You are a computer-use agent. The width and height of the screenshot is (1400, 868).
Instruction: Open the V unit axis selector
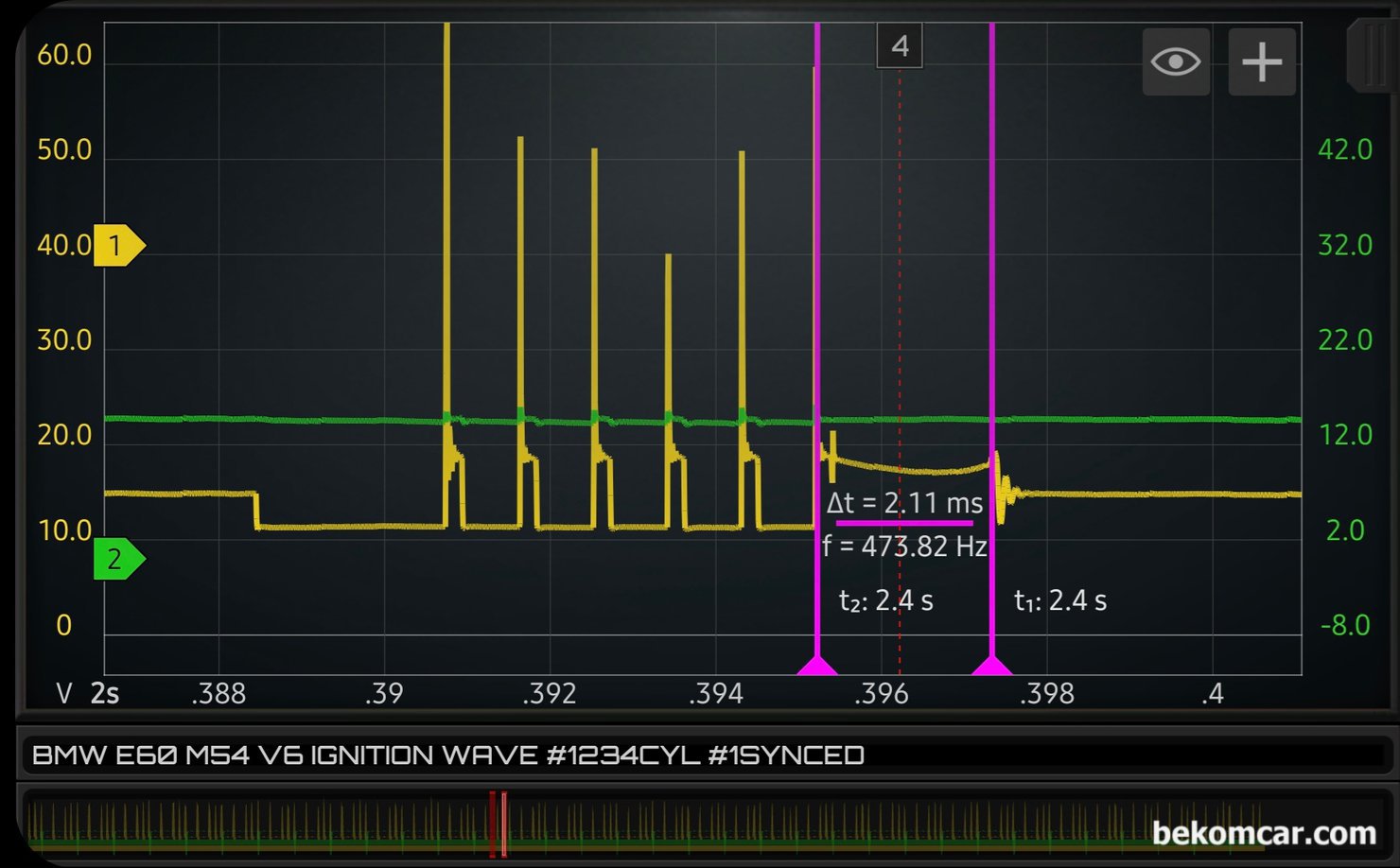click(x=63, y=694)
